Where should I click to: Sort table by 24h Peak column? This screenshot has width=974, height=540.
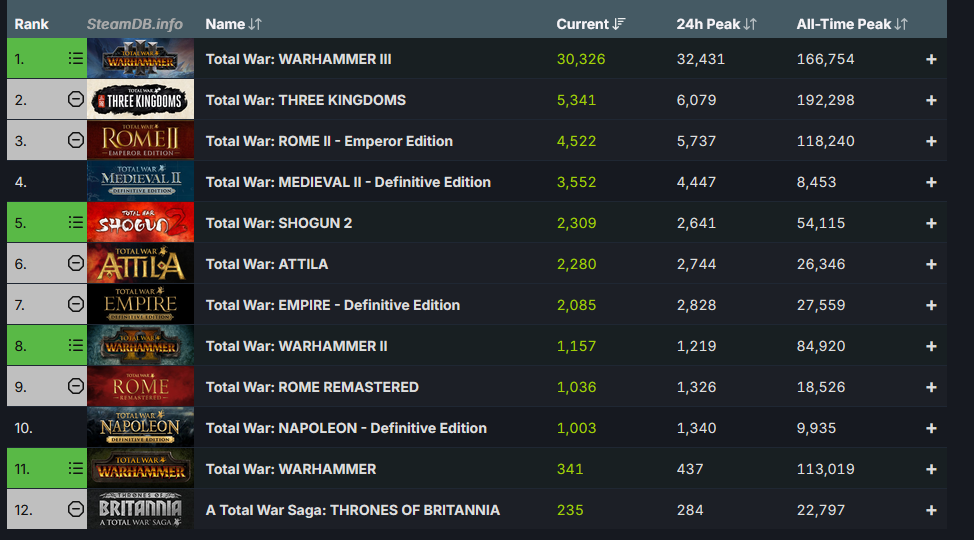(x=716, y=24)
